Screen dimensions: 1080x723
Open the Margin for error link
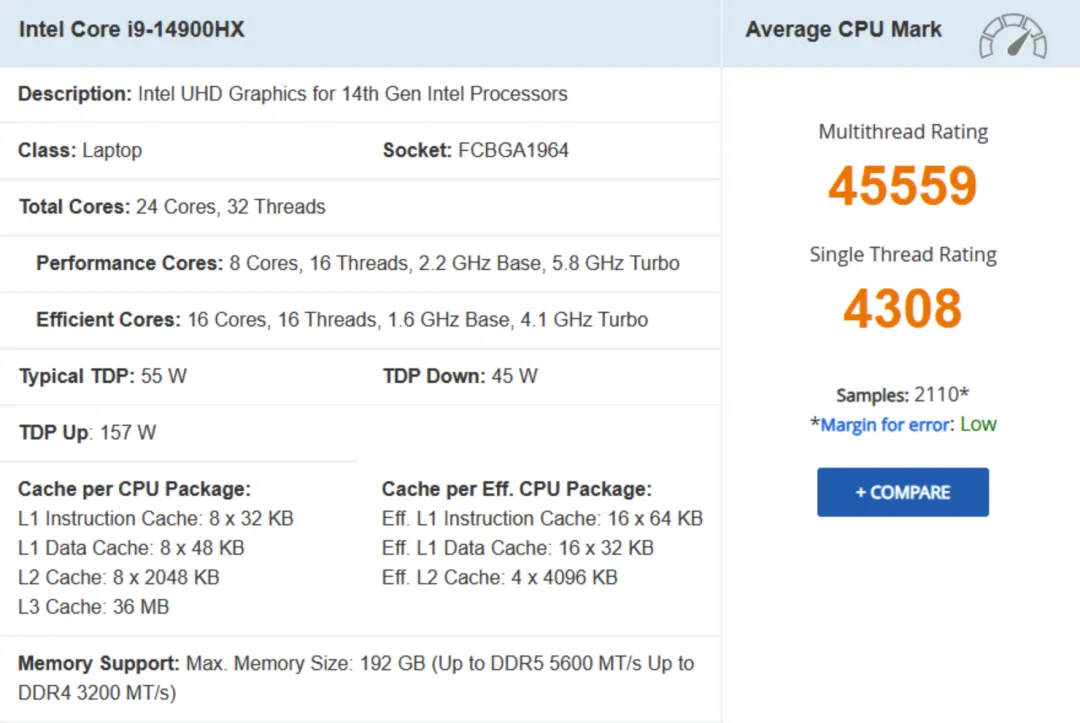884,424
